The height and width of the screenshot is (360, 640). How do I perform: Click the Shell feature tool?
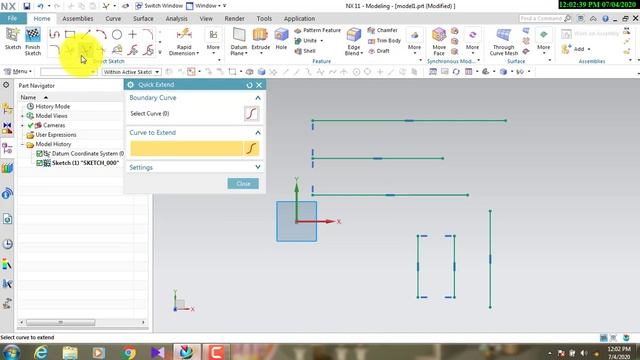305,51
